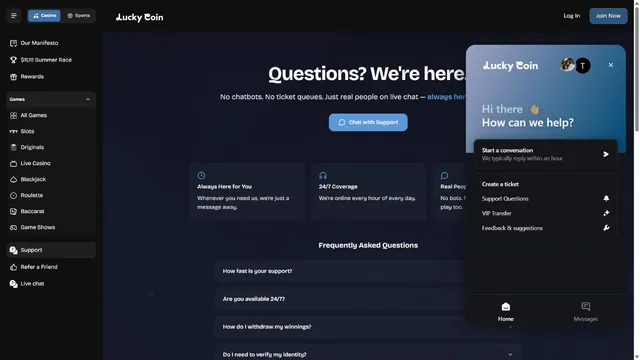Viewport: 640px width, 360px height.
Task: Open Support Questions ticket
Action: pos(545,199)
